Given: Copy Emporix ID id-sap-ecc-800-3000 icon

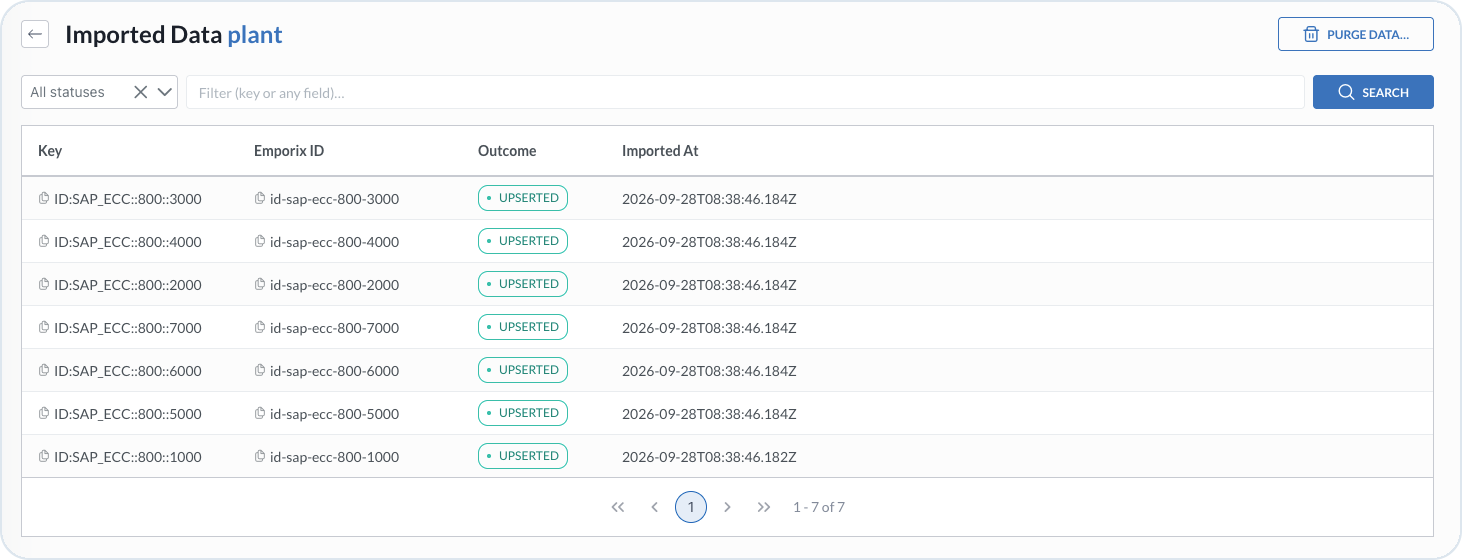Looking at the screenshot, I should point(260,199).
